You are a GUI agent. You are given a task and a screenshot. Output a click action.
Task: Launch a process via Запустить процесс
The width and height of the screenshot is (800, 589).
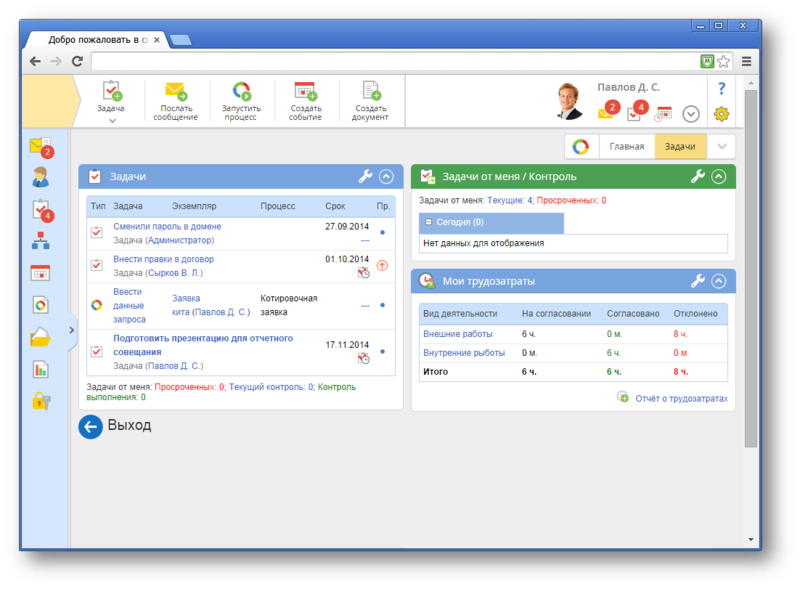tap(240, 92)
